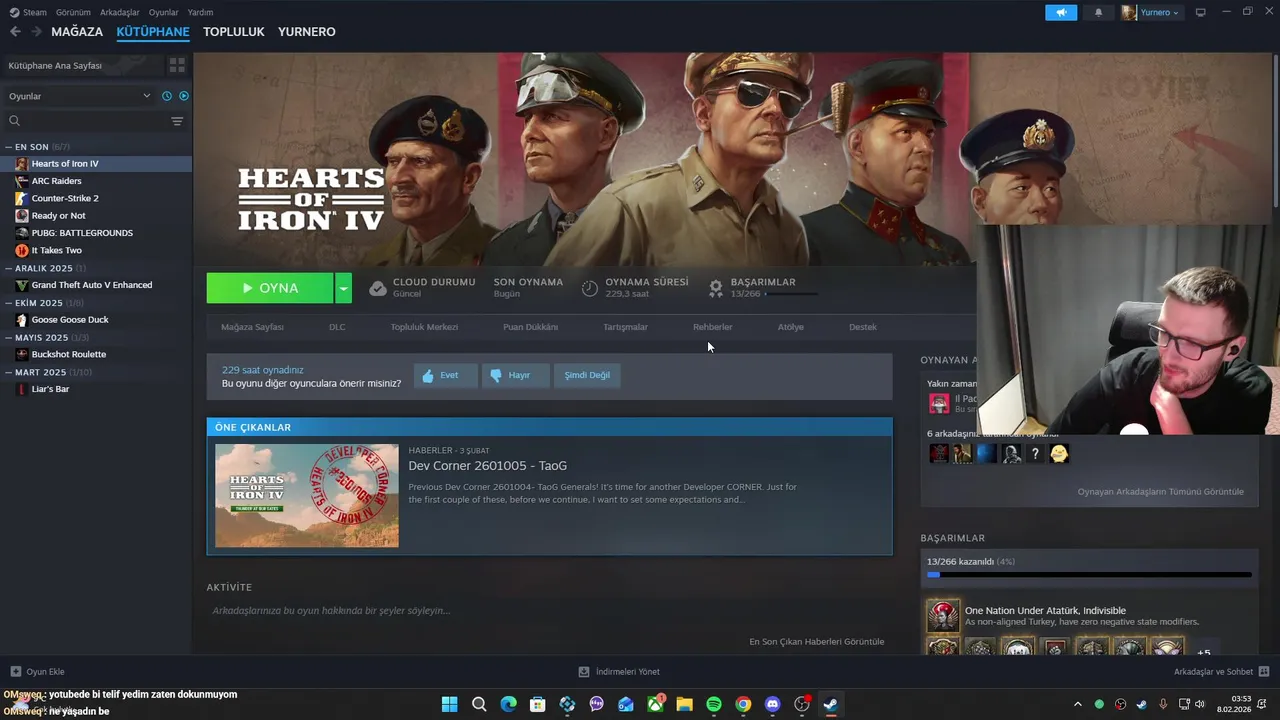Collapse the EN SON category

click(x=10, y=147)
